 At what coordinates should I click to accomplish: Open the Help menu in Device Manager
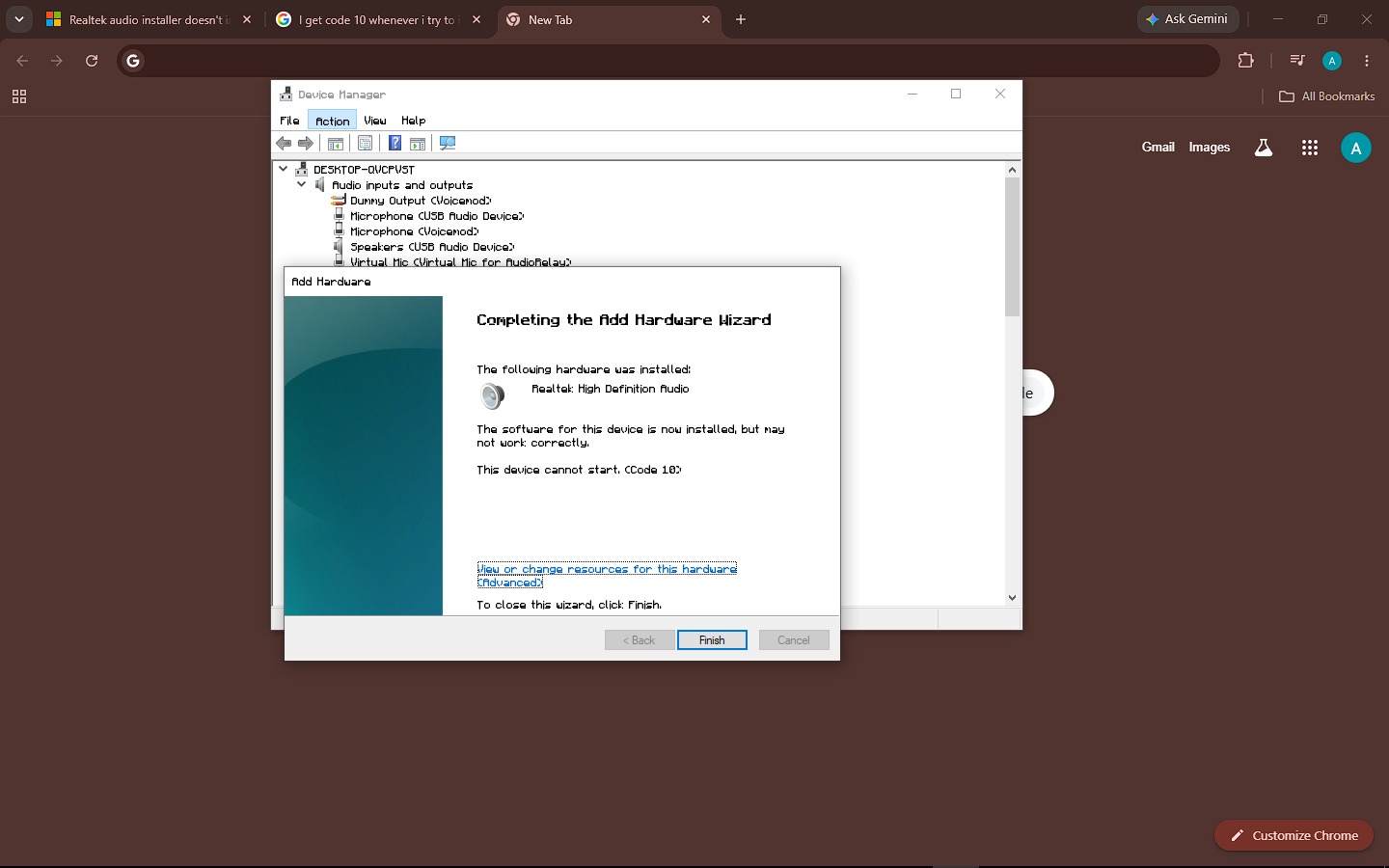pos(414,121)
